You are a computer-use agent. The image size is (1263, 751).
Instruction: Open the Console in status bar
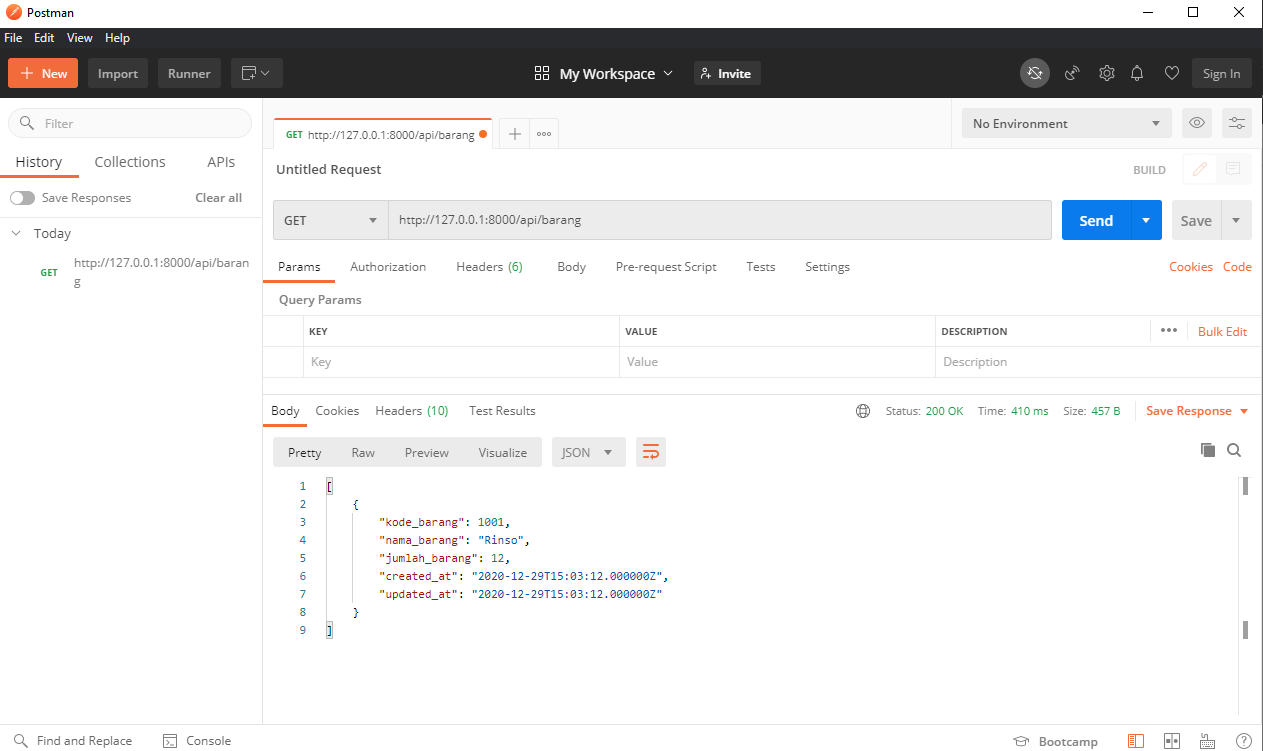pos(197,741)
